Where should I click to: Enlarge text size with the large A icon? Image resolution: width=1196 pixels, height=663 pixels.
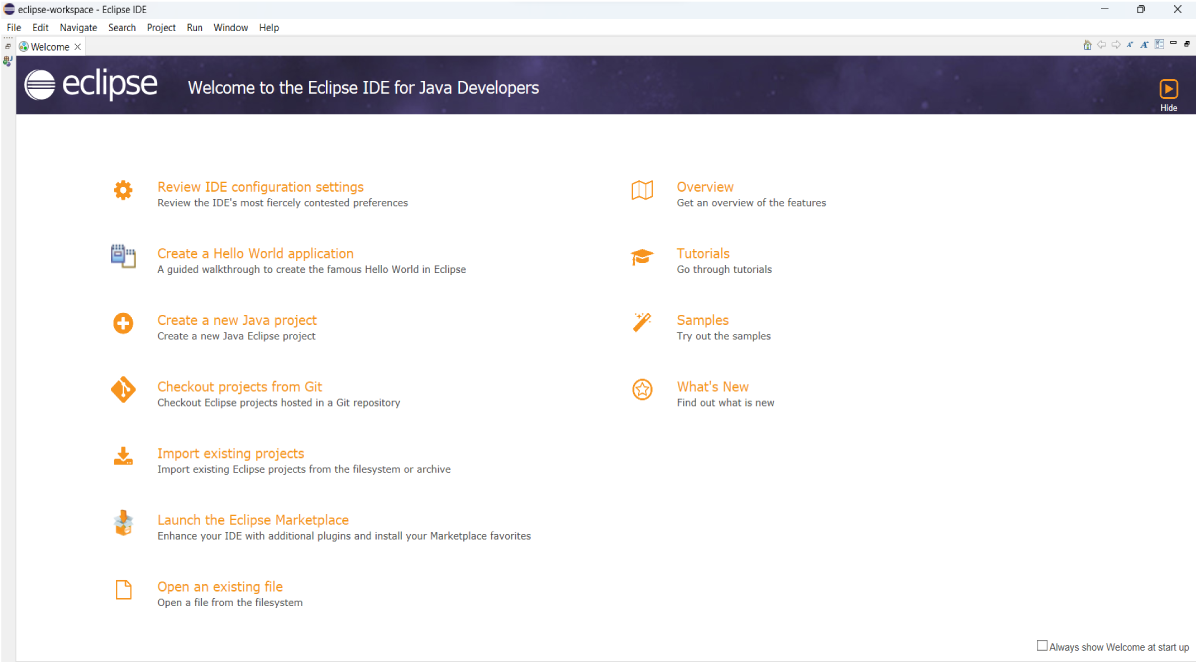[x=1145, y=44]
